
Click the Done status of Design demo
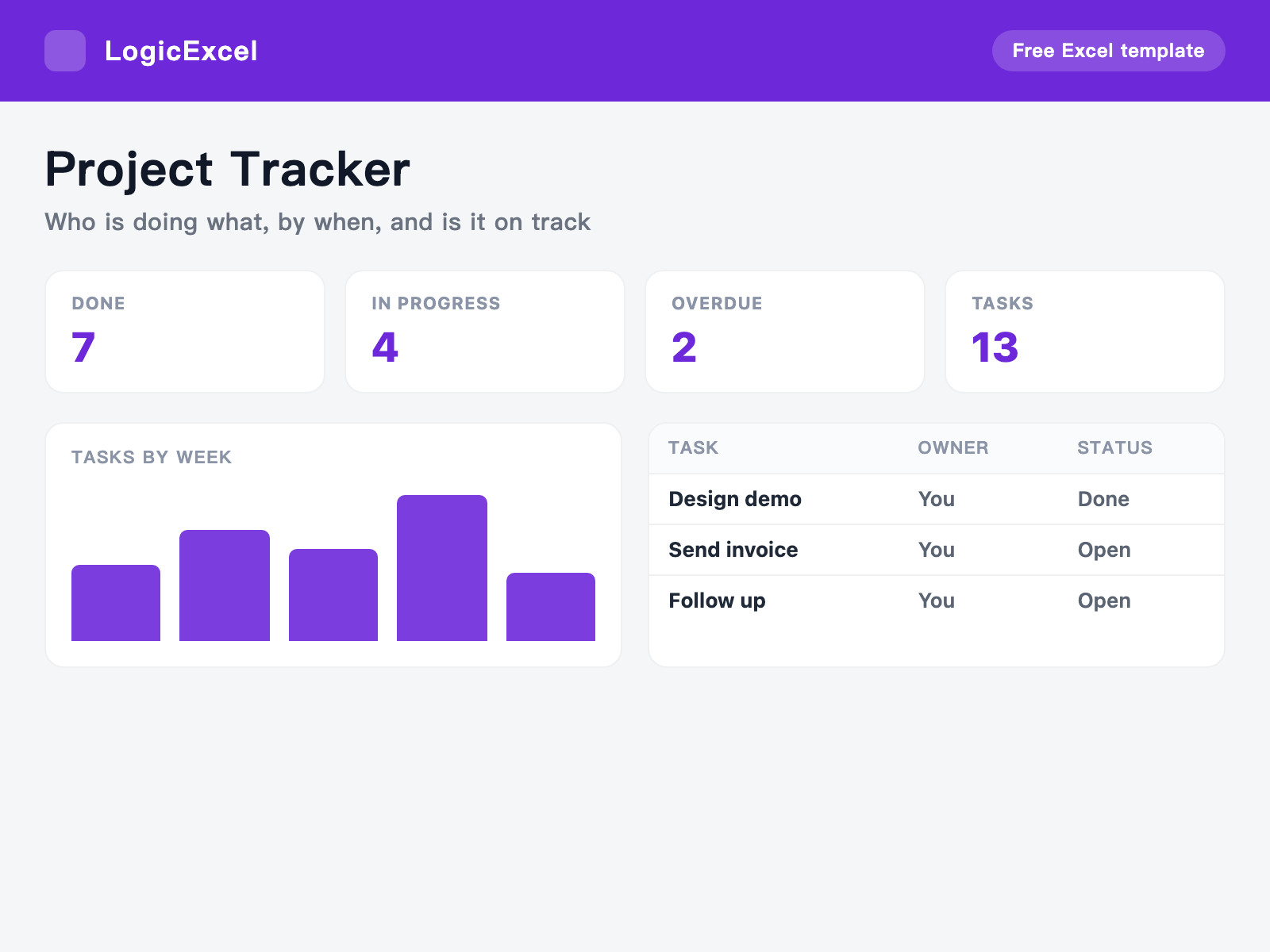pos(1103,499)
